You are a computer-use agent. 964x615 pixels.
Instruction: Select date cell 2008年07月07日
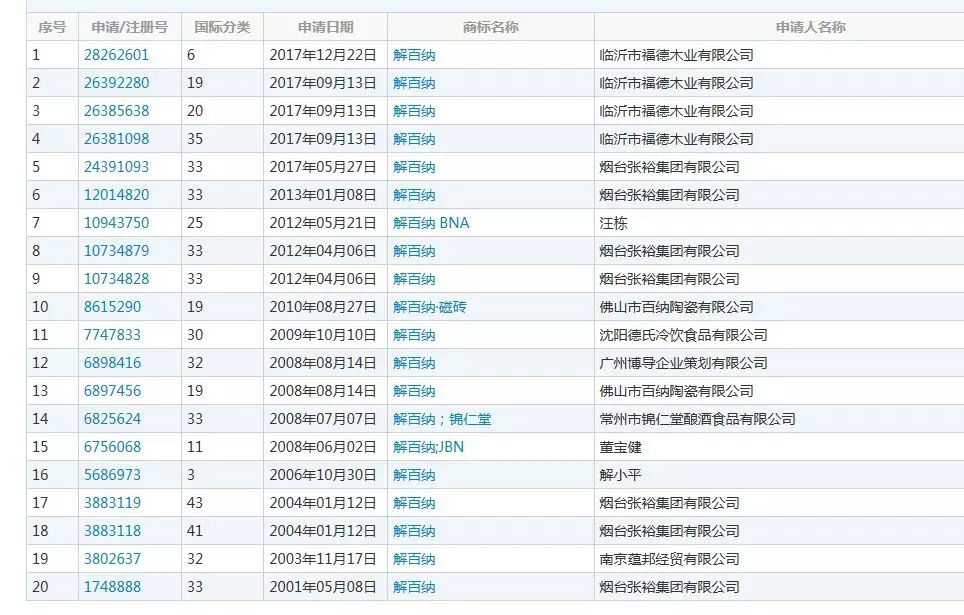tap(323, 419)
